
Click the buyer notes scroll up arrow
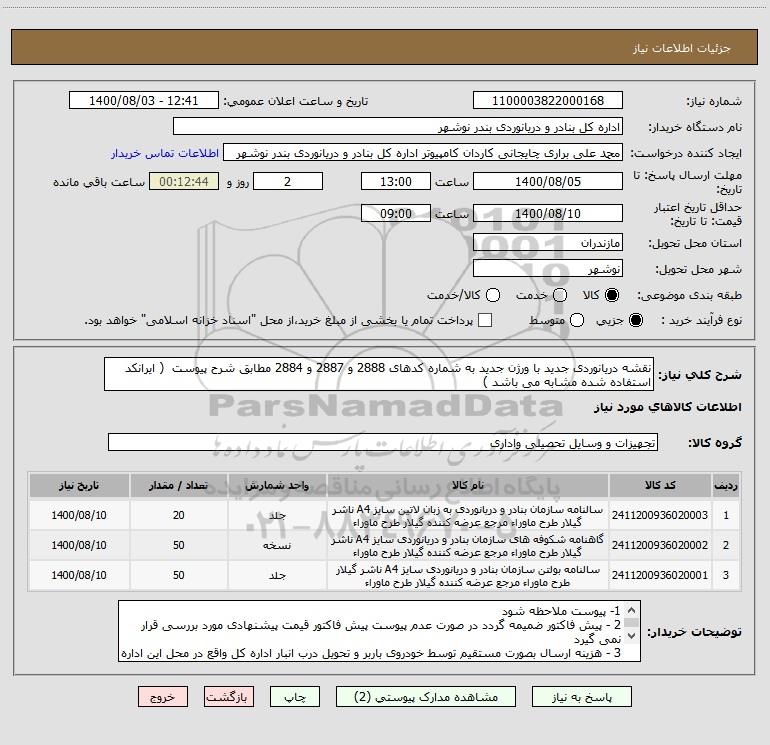point(632,610)
